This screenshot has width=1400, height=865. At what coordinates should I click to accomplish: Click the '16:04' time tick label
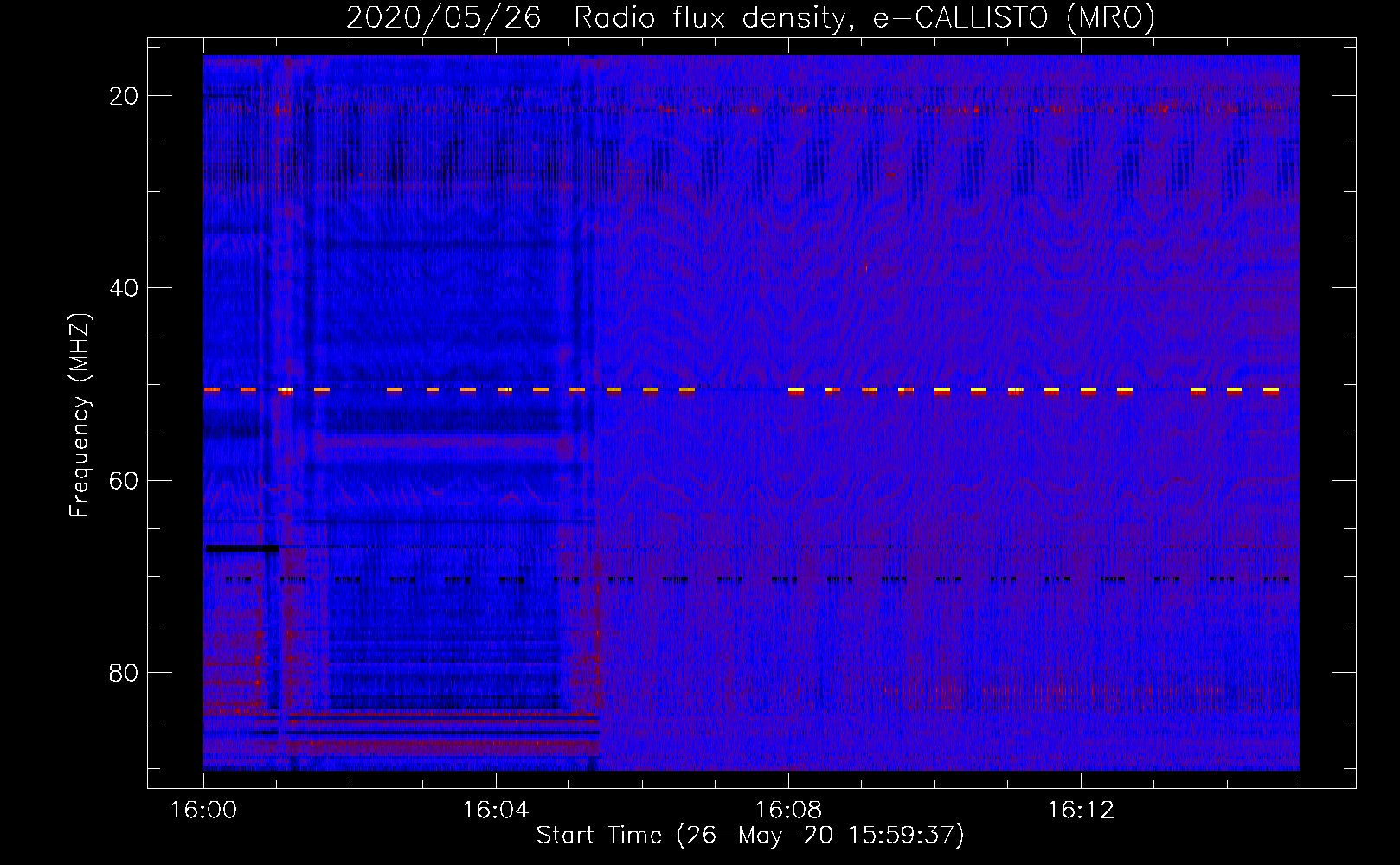coord(496,811)
